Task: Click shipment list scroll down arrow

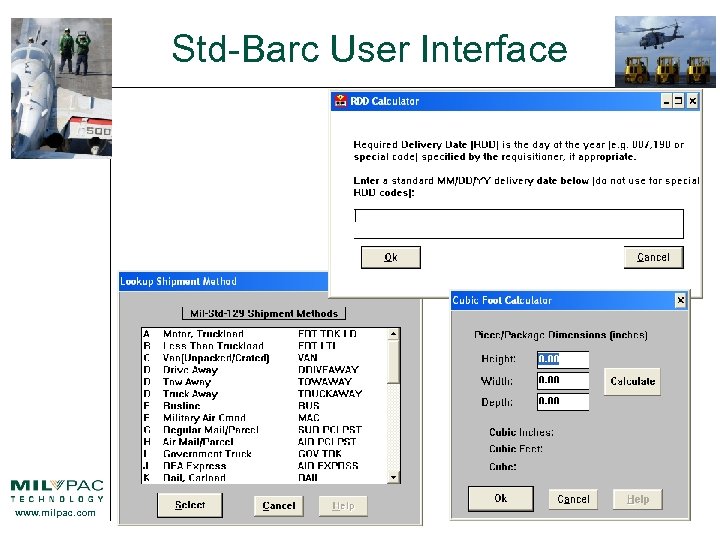Action: [394, 478]
